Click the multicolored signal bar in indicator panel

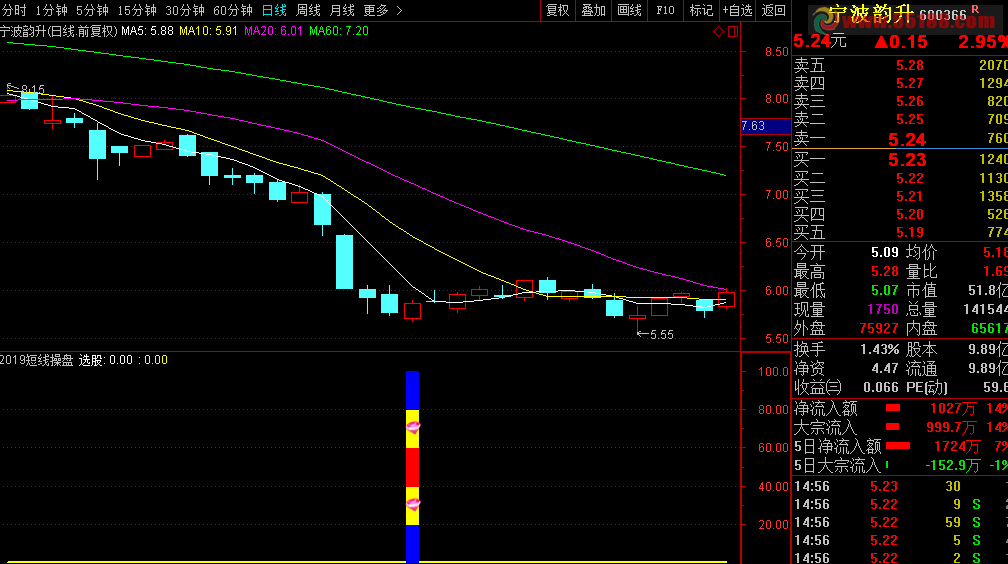tap(412, 466)
